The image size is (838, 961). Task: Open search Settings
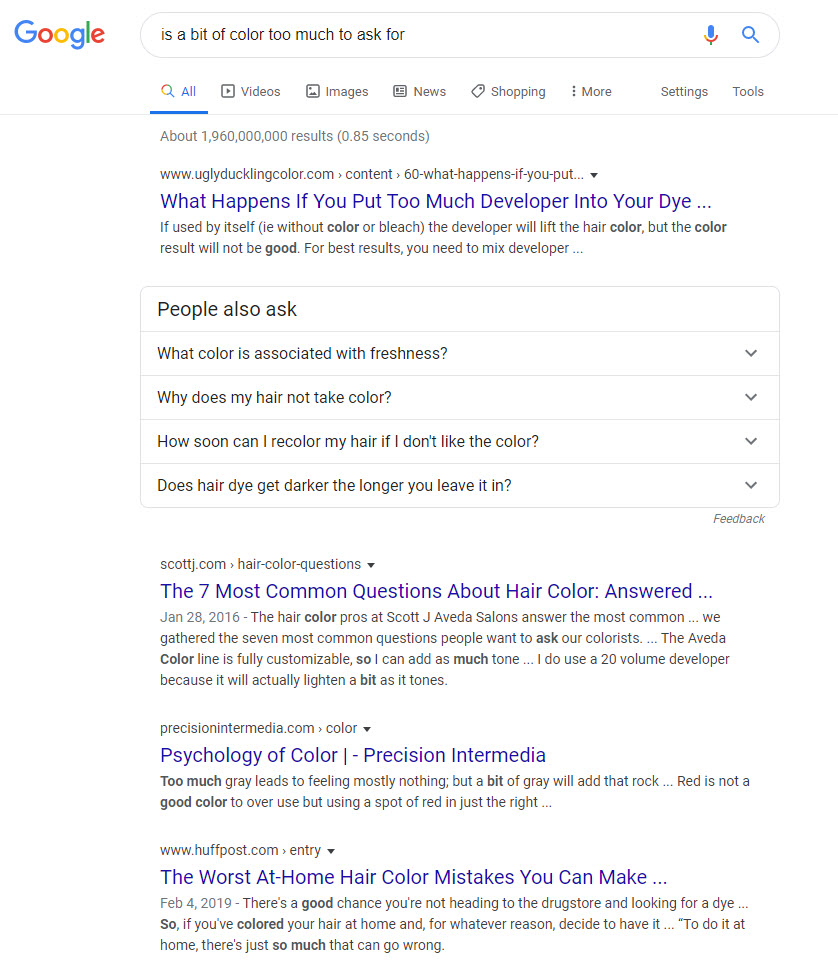(684, 91)
